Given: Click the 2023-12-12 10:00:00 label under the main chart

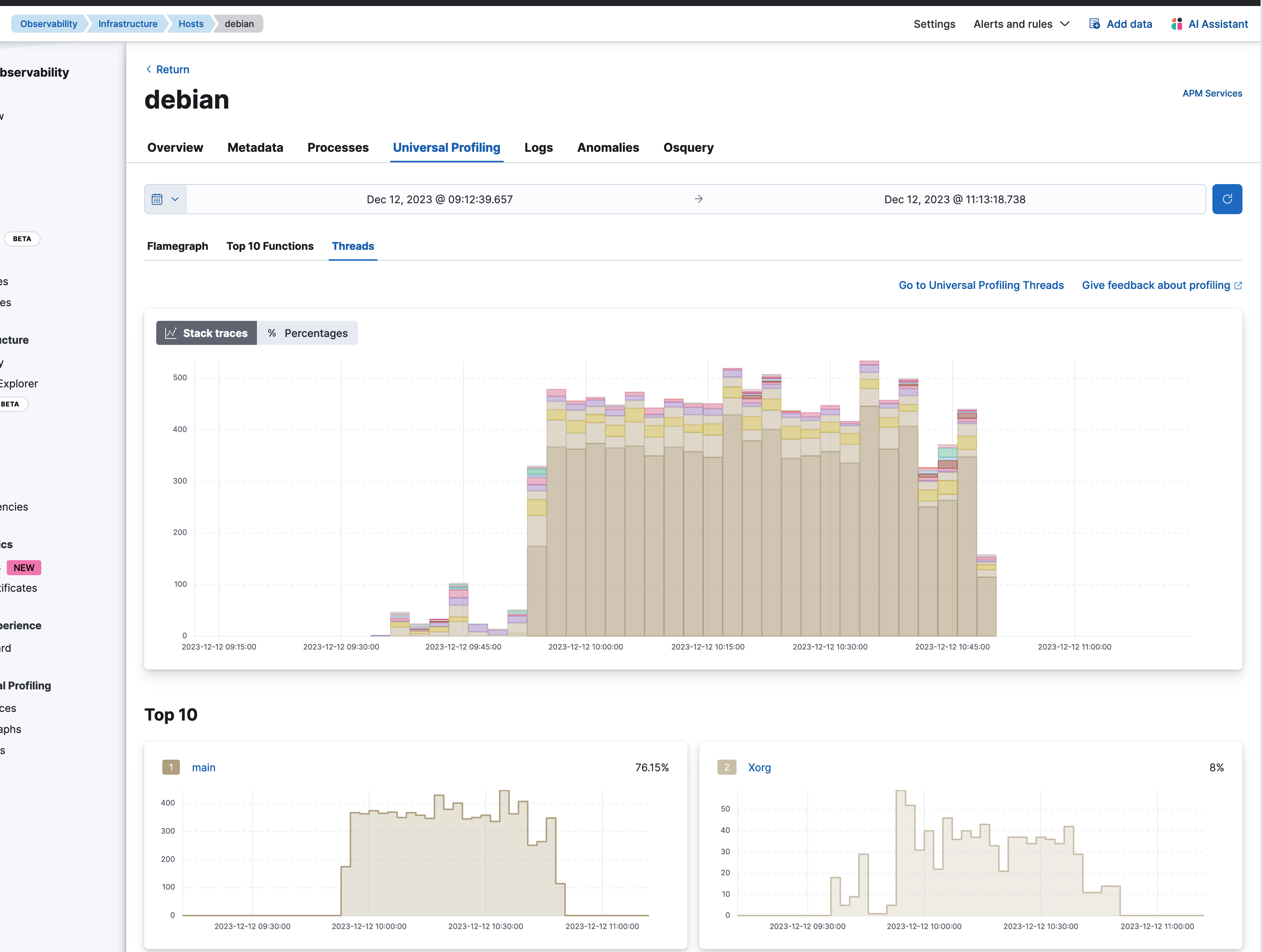Looking at the screenshot, I should point(585,647).
